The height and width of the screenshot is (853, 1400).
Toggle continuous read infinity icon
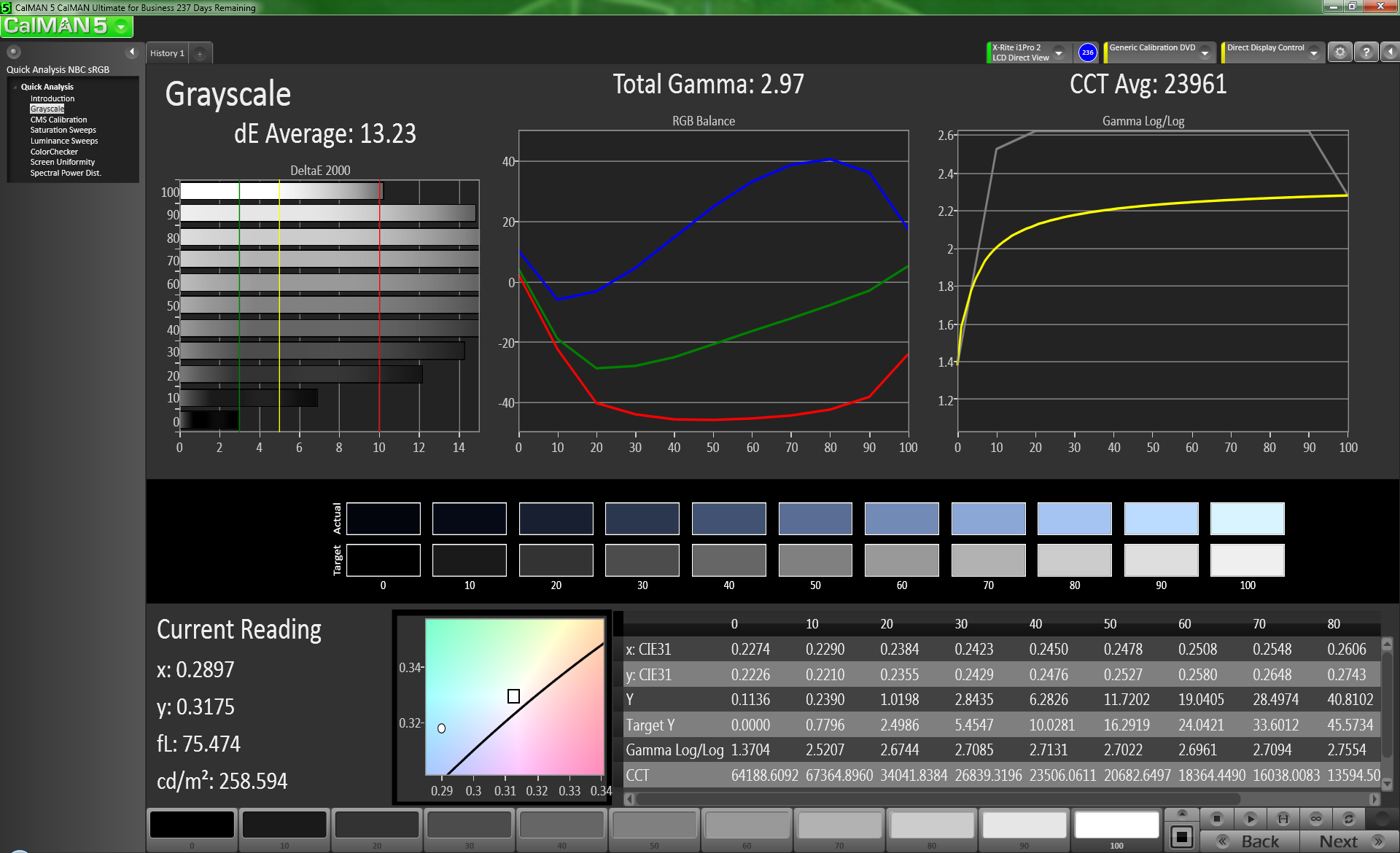[1316, 818]
